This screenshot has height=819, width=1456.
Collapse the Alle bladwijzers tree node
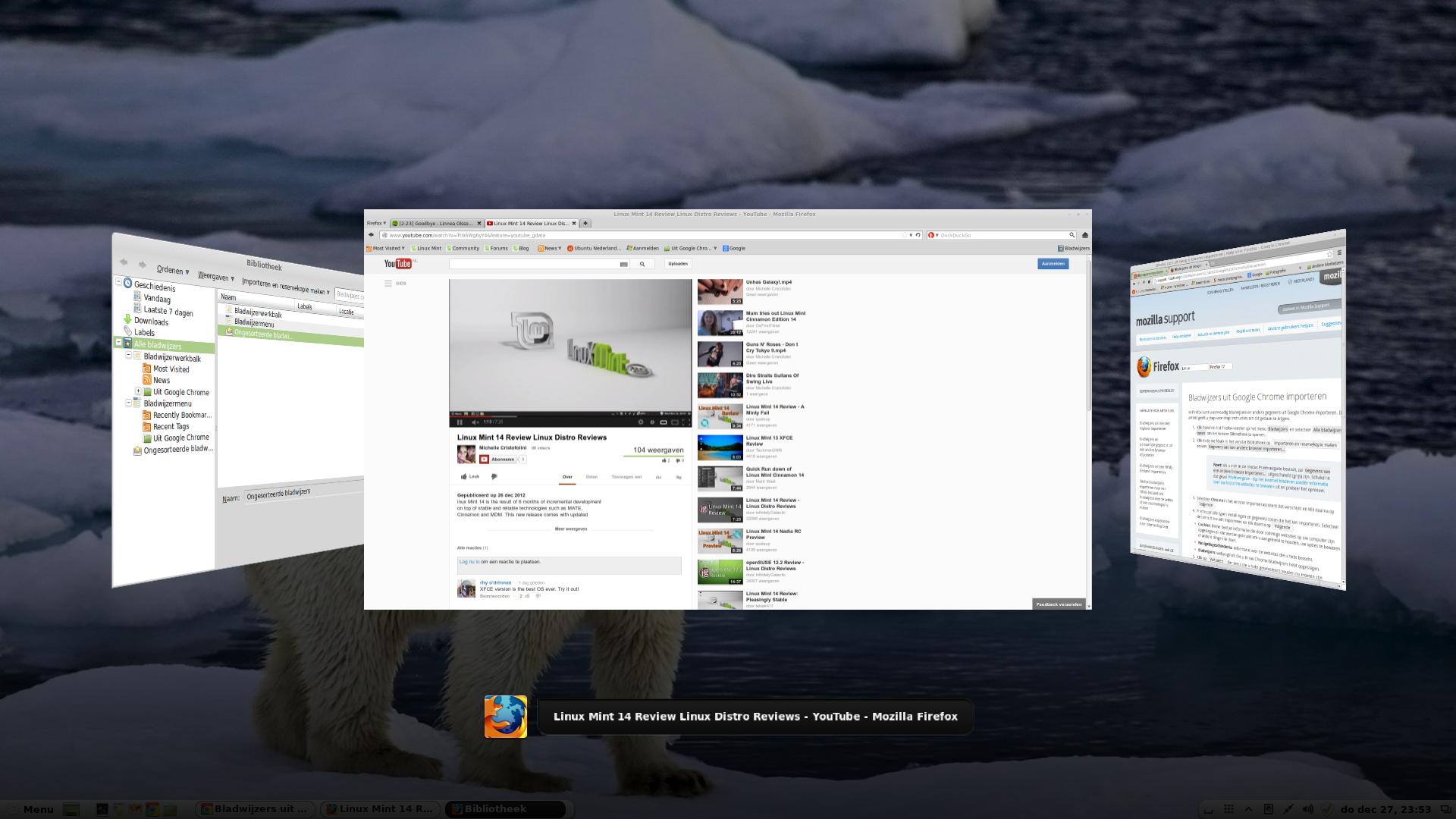[x=118, y=342]
